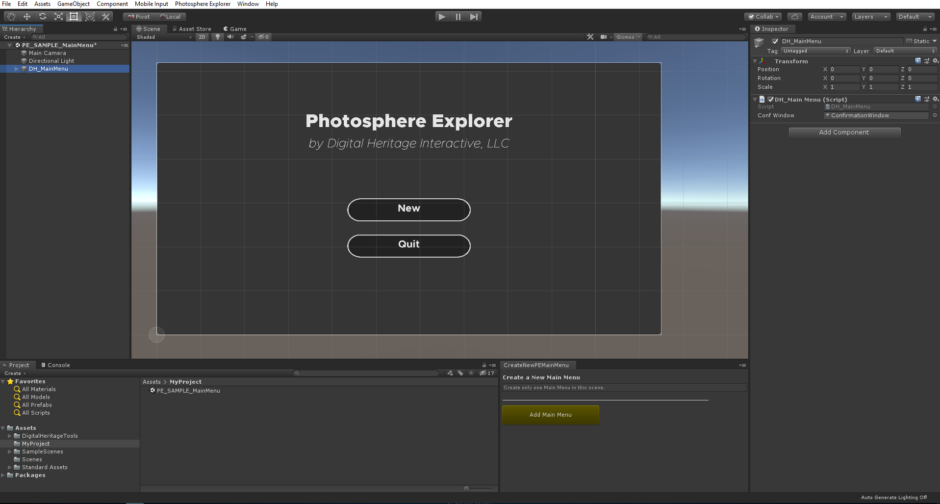Lock the Hierarchy panel
The height and width of the screenshot is (504, 940).
pos(115,29)
